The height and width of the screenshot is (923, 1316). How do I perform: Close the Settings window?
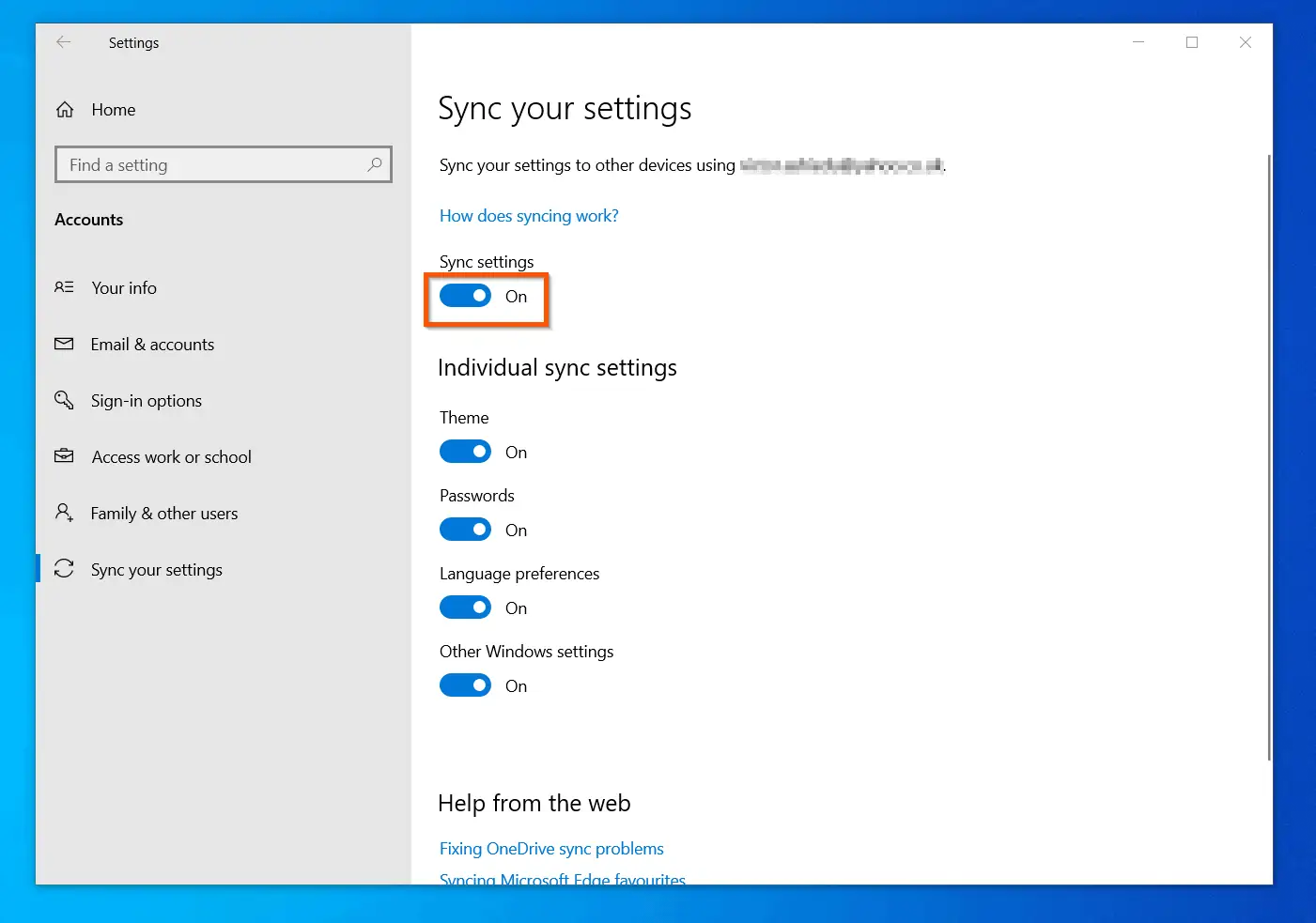click(1246, 42)
